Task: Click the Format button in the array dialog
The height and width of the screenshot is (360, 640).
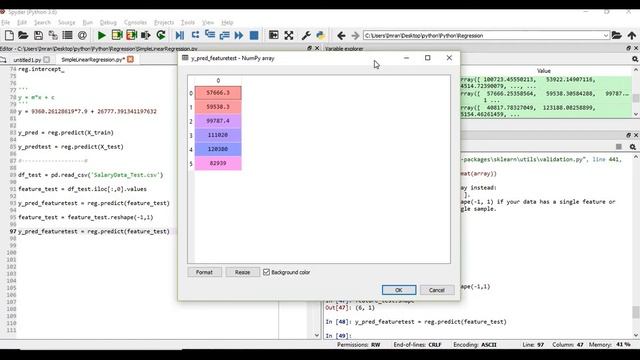Action: 204,272
